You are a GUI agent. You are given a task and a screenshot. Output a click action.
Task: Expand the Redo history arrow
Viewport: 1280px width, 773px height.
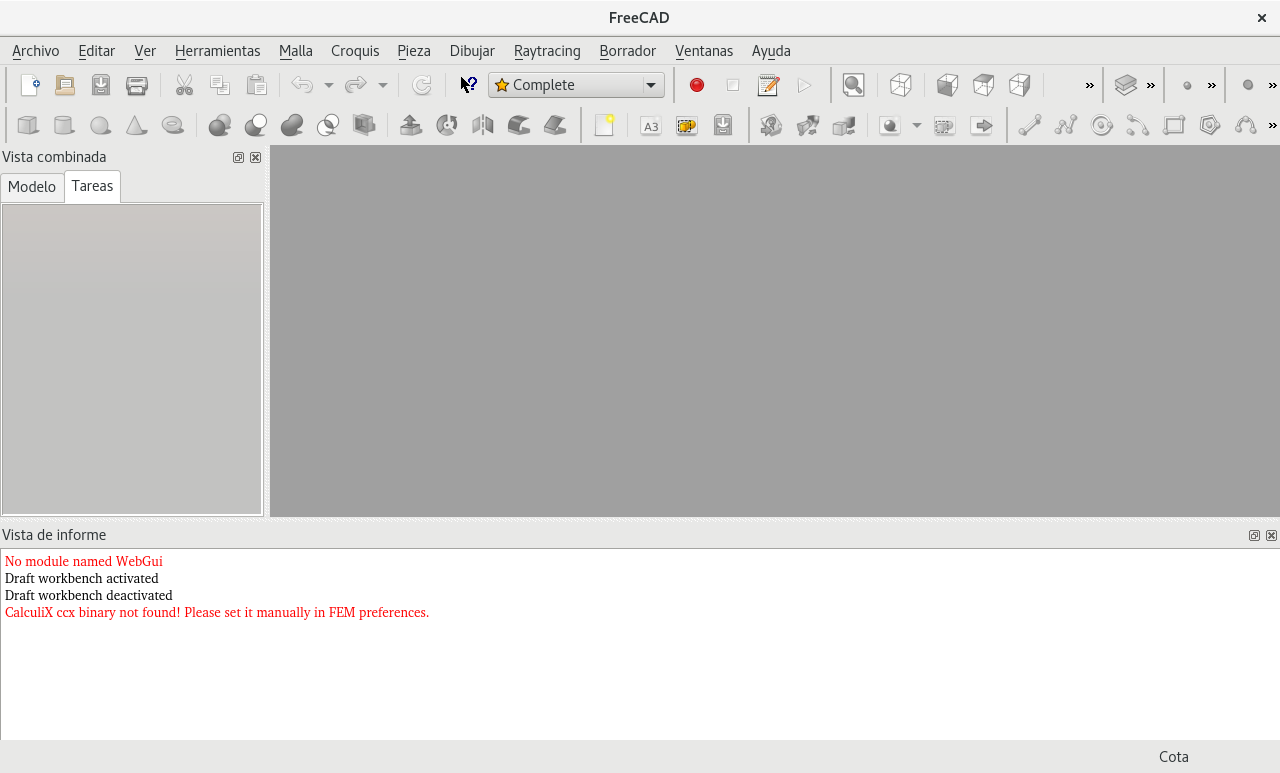[382, 85]
